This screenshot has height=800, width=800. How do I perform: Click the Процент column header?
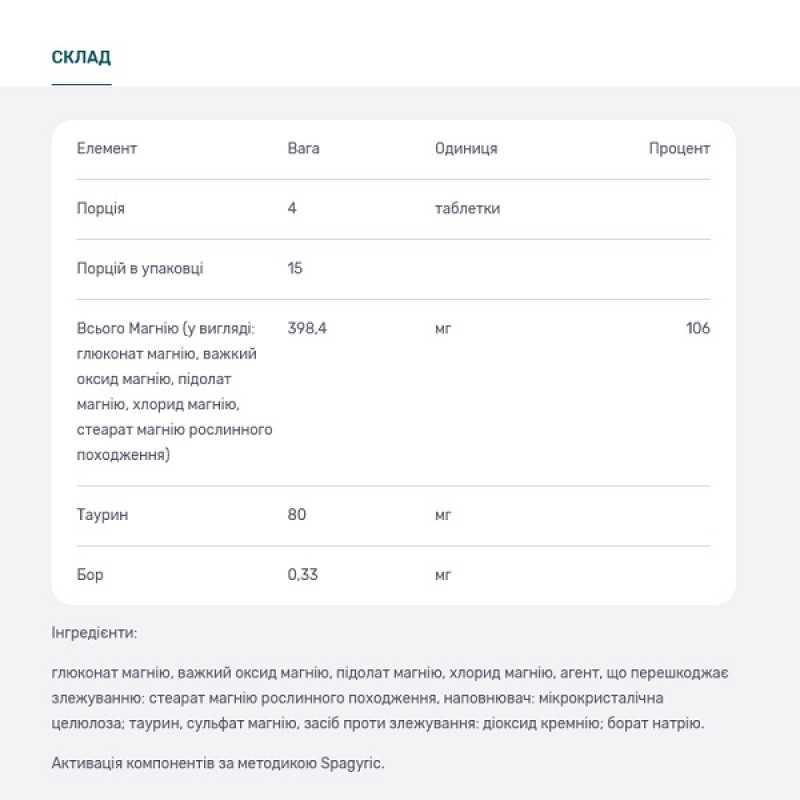click(679, 149)
